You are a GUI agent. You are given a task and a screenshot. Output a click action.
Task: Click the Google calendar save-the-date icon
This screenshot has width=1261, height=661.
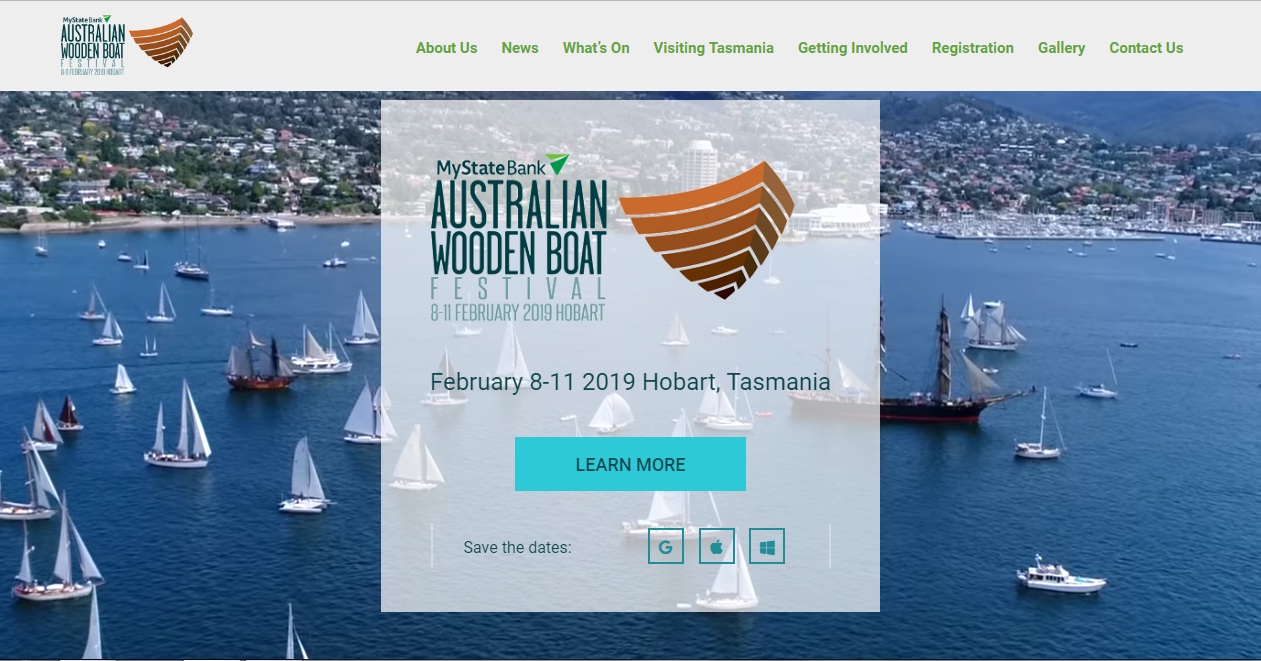[666, 547]
